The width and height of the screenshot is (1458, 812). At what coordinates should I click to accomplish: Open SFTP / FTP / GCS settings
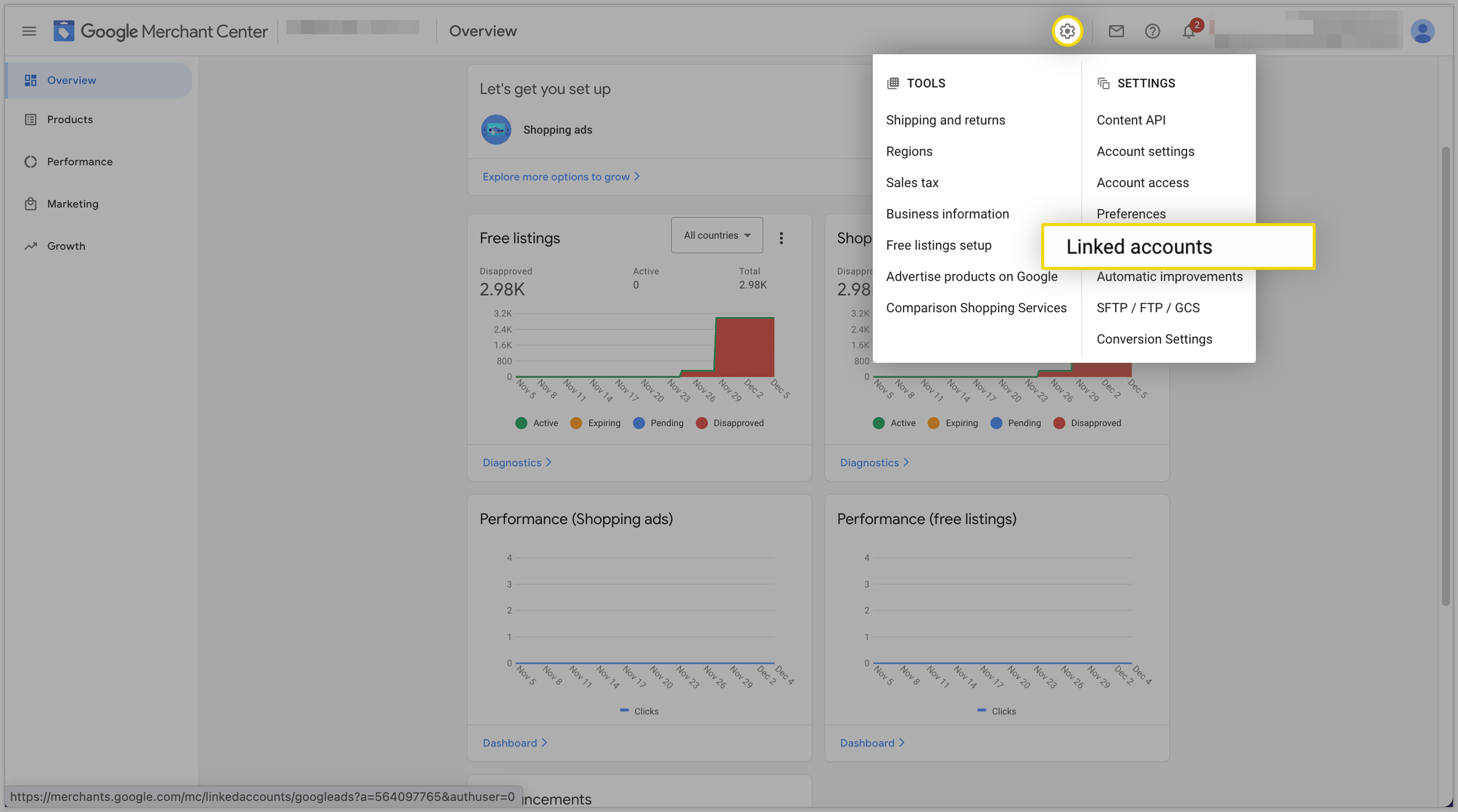tap(1148, 308)
